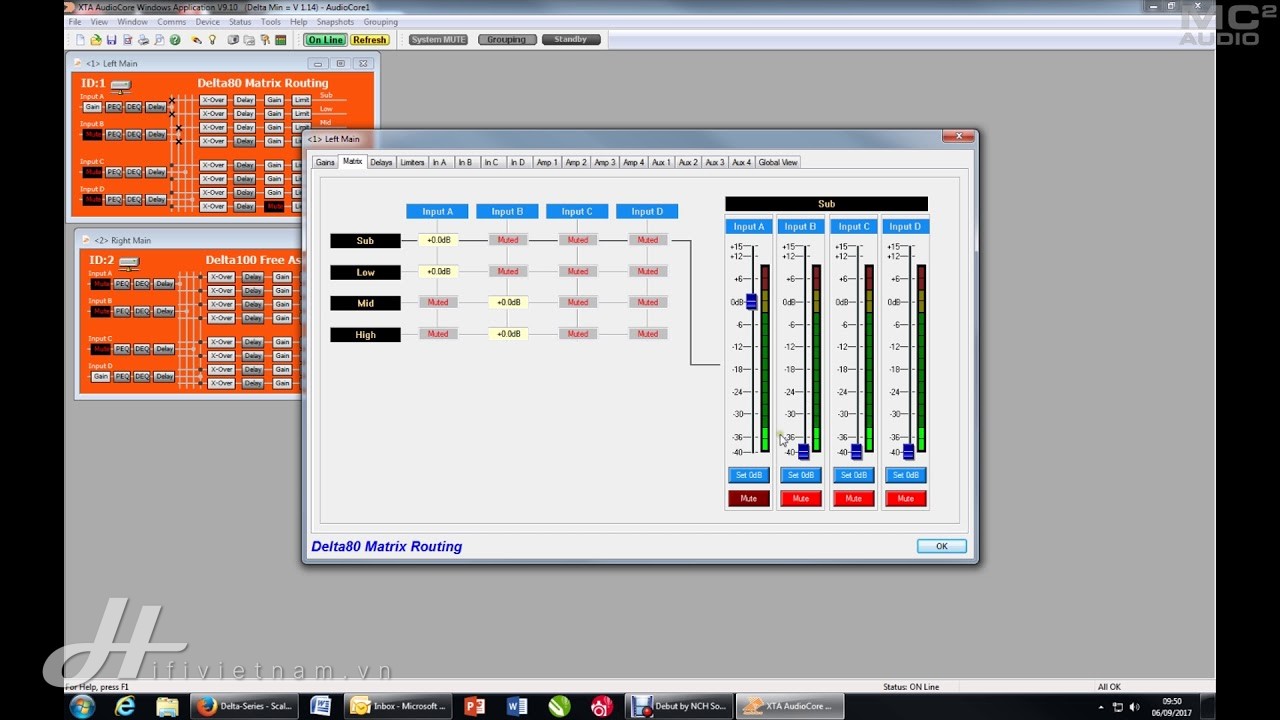The width and height of the screenshot is (1280, 720).
Task: Click the Sub row label in matrix
Action: click(x=365, y=241)
